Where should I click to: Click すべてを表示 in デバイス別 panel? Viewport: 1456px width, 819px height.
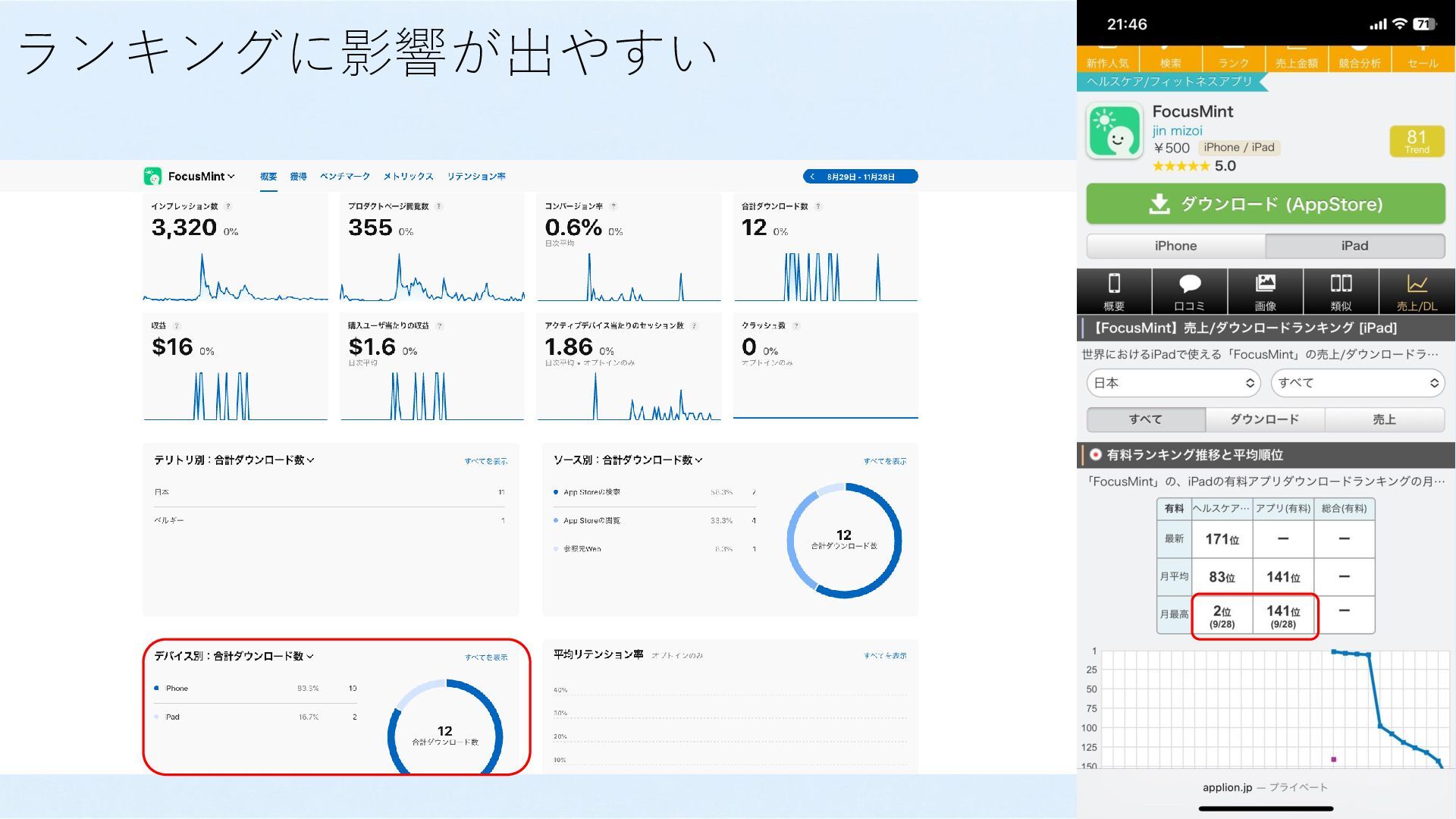click(486, 657)
